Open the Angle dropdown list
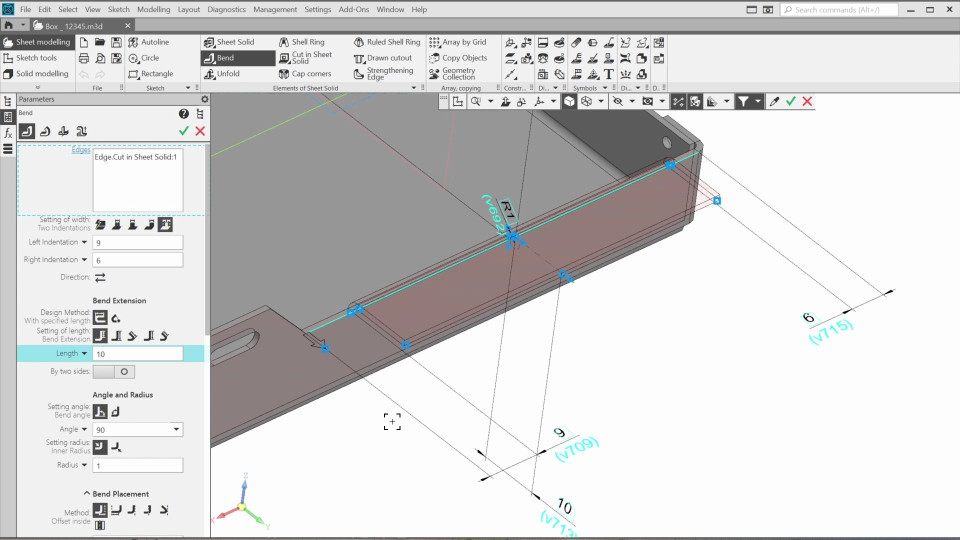 (x=177, y=430)
